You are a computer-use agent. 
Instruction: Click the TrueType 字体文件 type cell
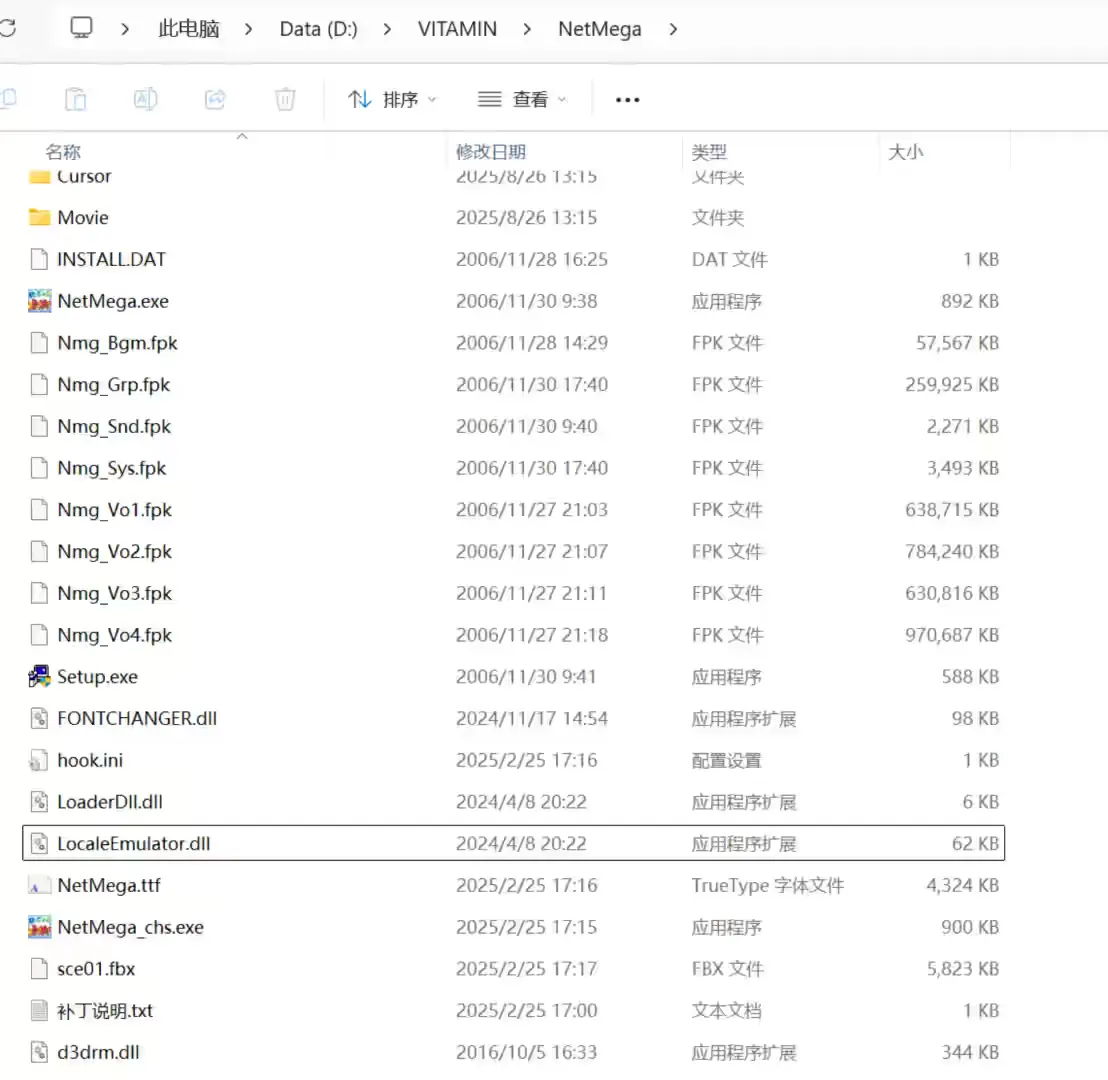point(768,885)
